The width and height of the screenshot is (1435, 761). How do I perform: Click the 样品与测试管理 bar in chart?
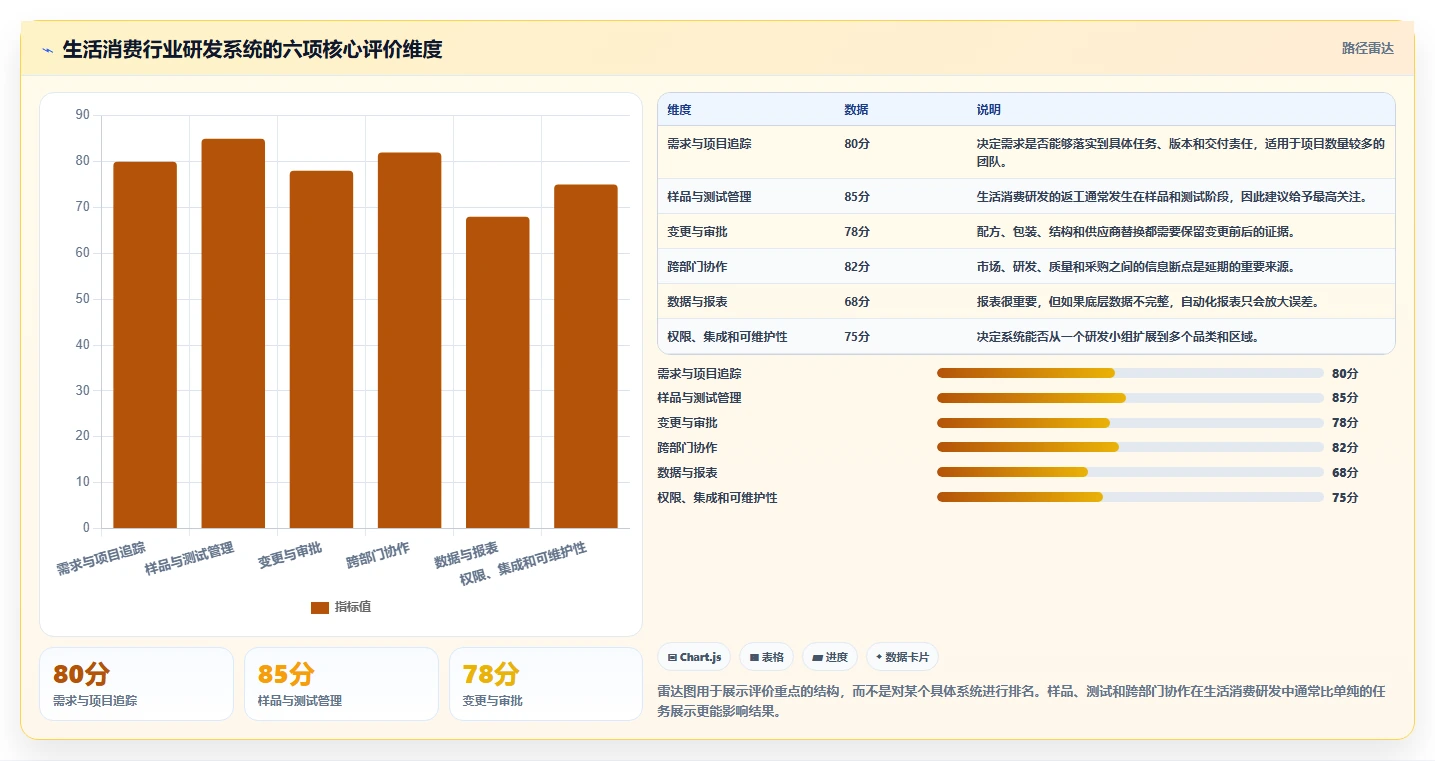(233, 333)
